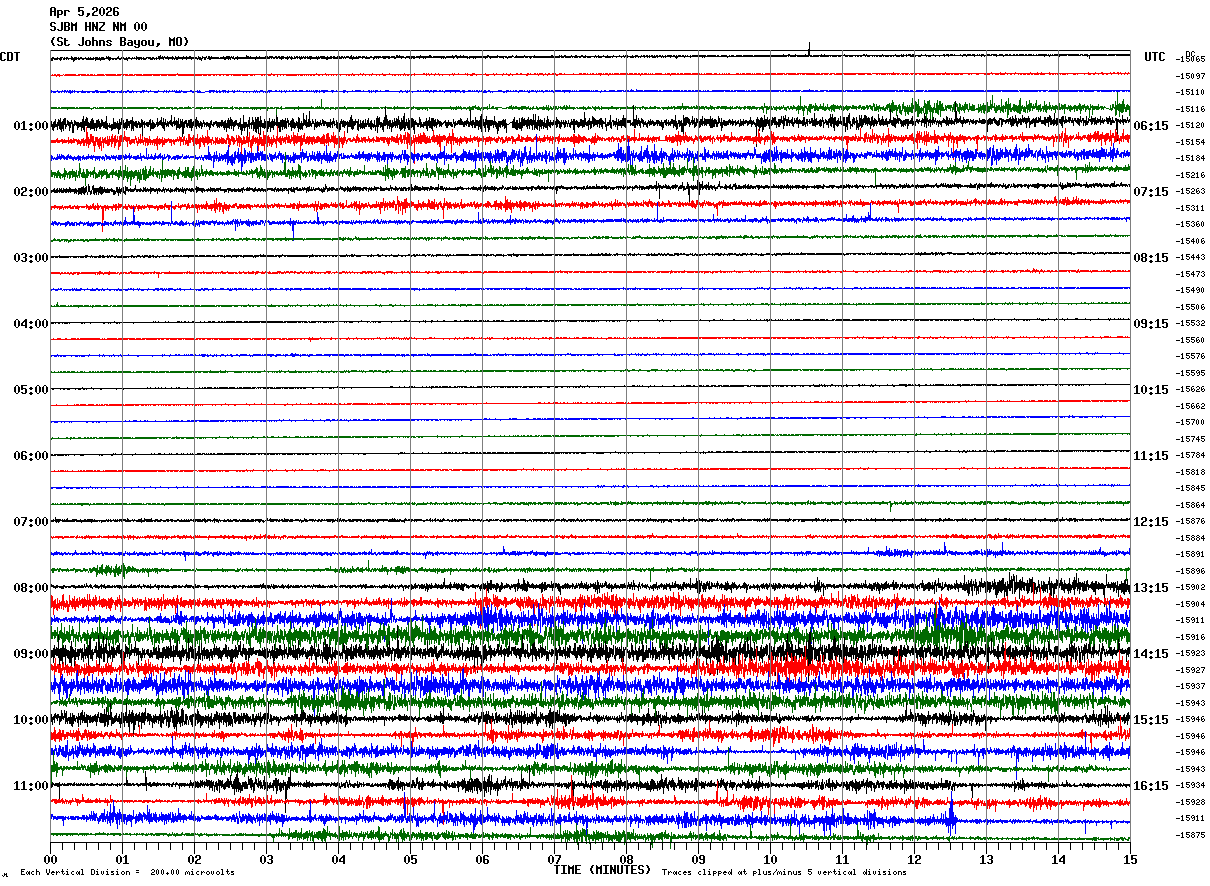Click the DC offset value '-15184'

tap(1190, 159)
